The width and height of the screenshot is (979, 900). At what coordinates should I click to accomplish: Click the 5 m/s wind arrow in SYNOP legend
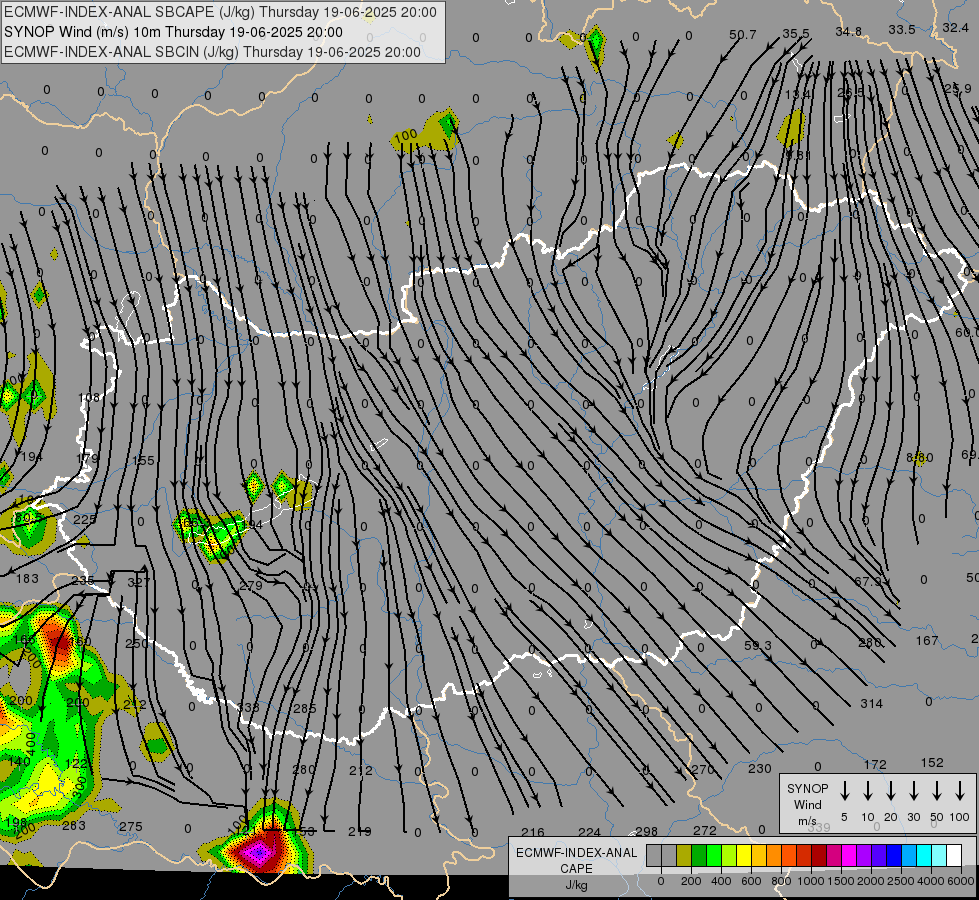844,791
